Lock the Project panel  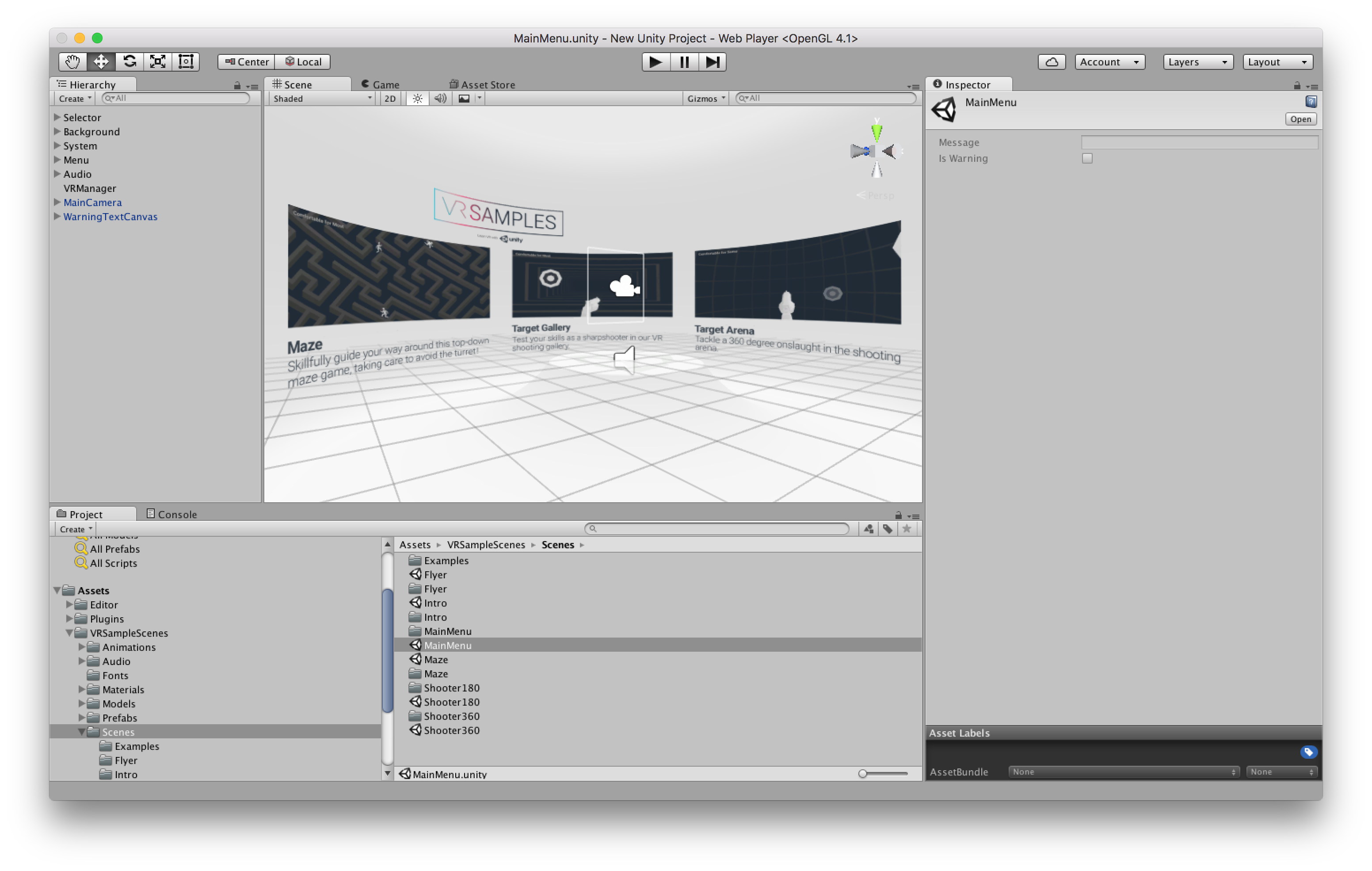898,515
